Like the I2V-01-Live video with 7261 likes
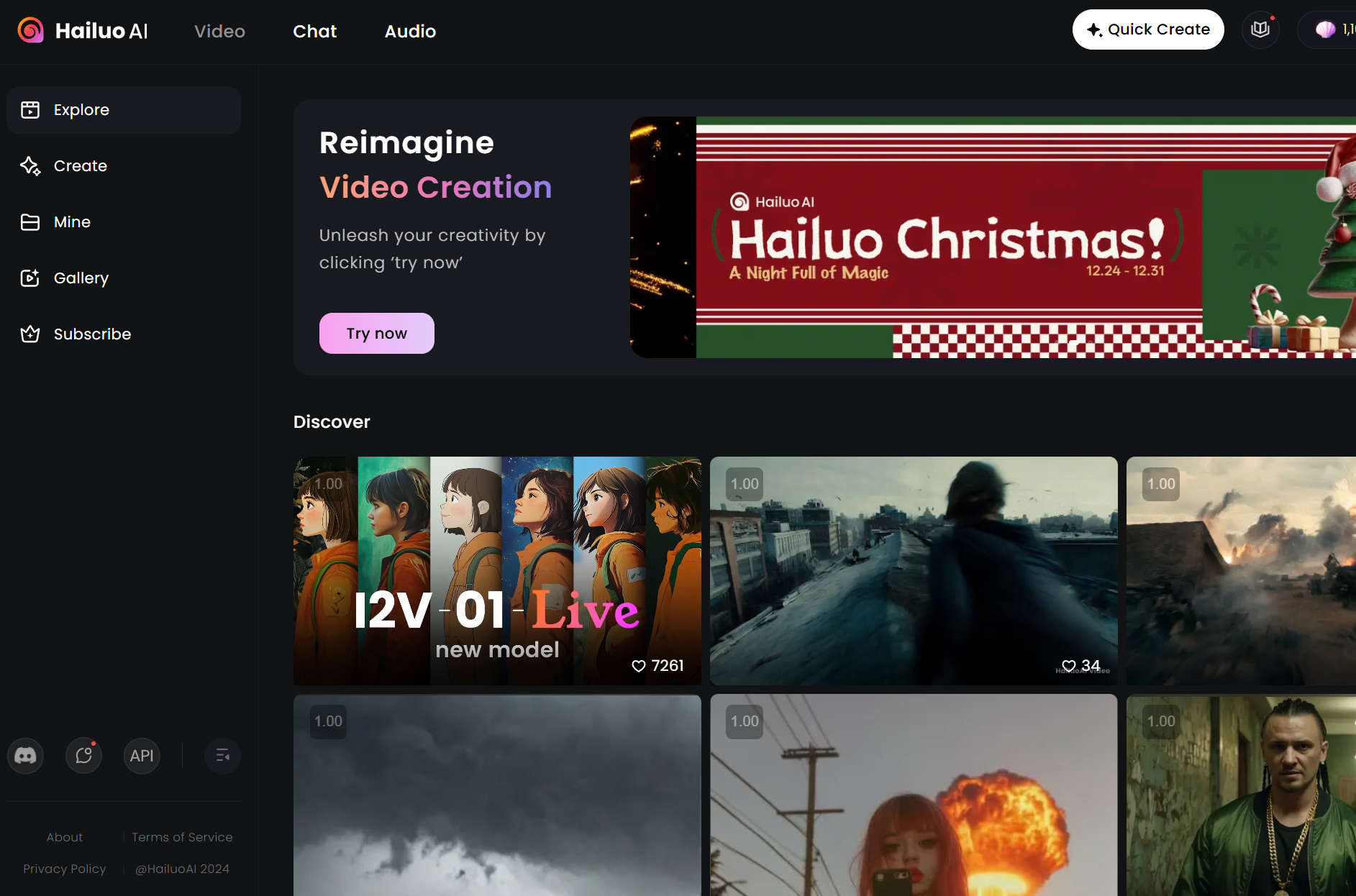The image size is (1356, 896). [x=639, y=666]
